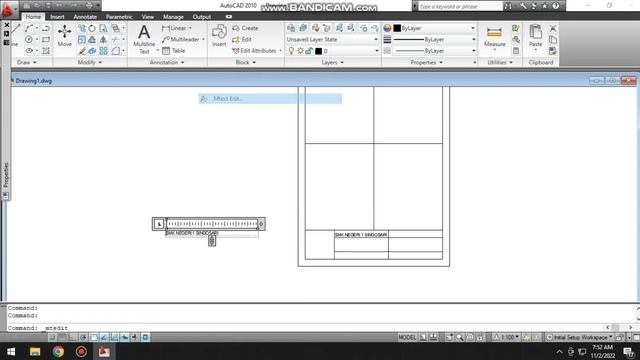This screenshot has height=360, width=640.
Task: Click the status bar zoom magnifier icon
Action: [460, 337]
